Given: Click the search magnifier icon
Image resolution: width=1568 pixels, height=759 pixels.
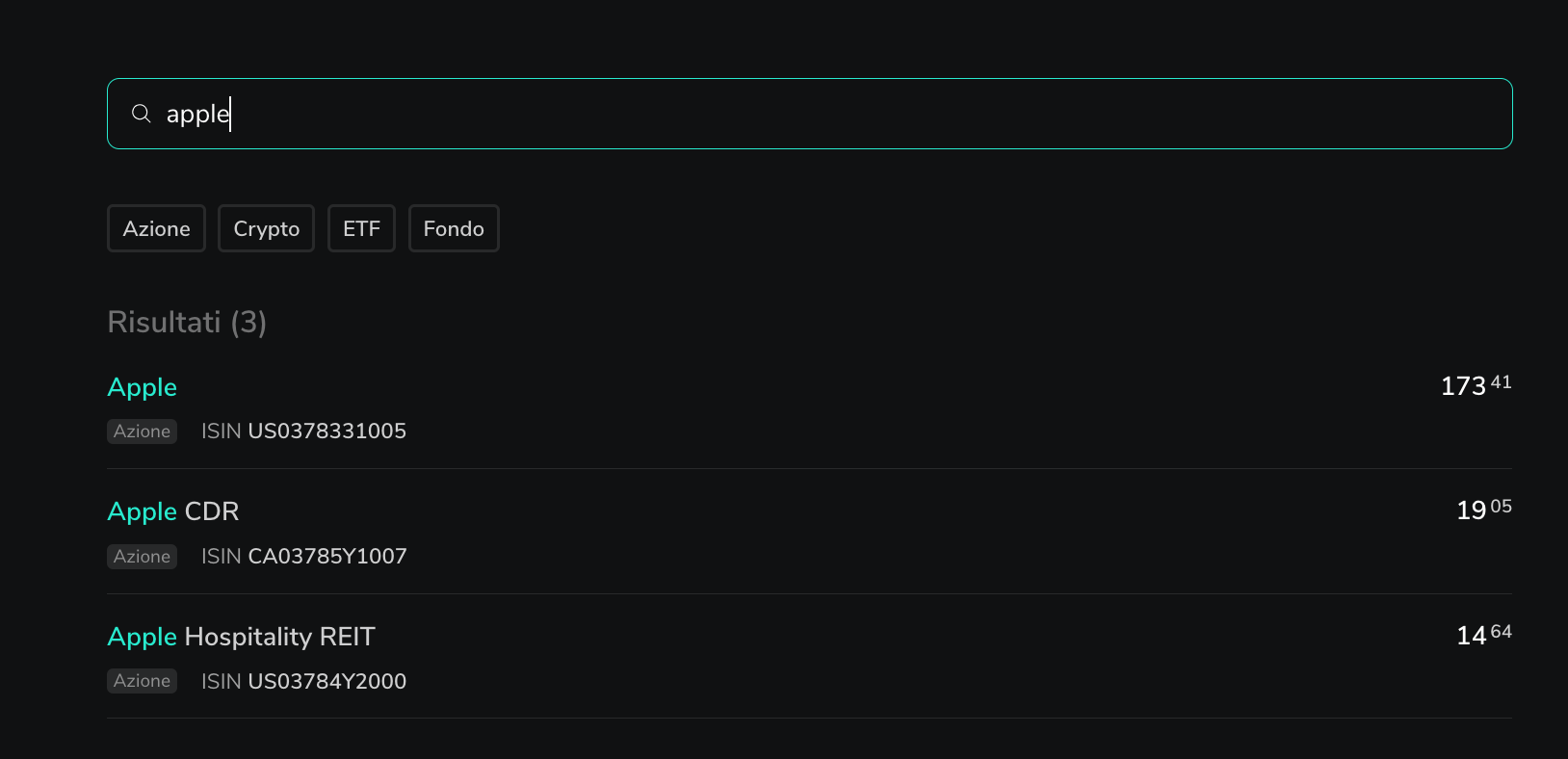Looking at the screenshot, I should (x=142, y=114).
